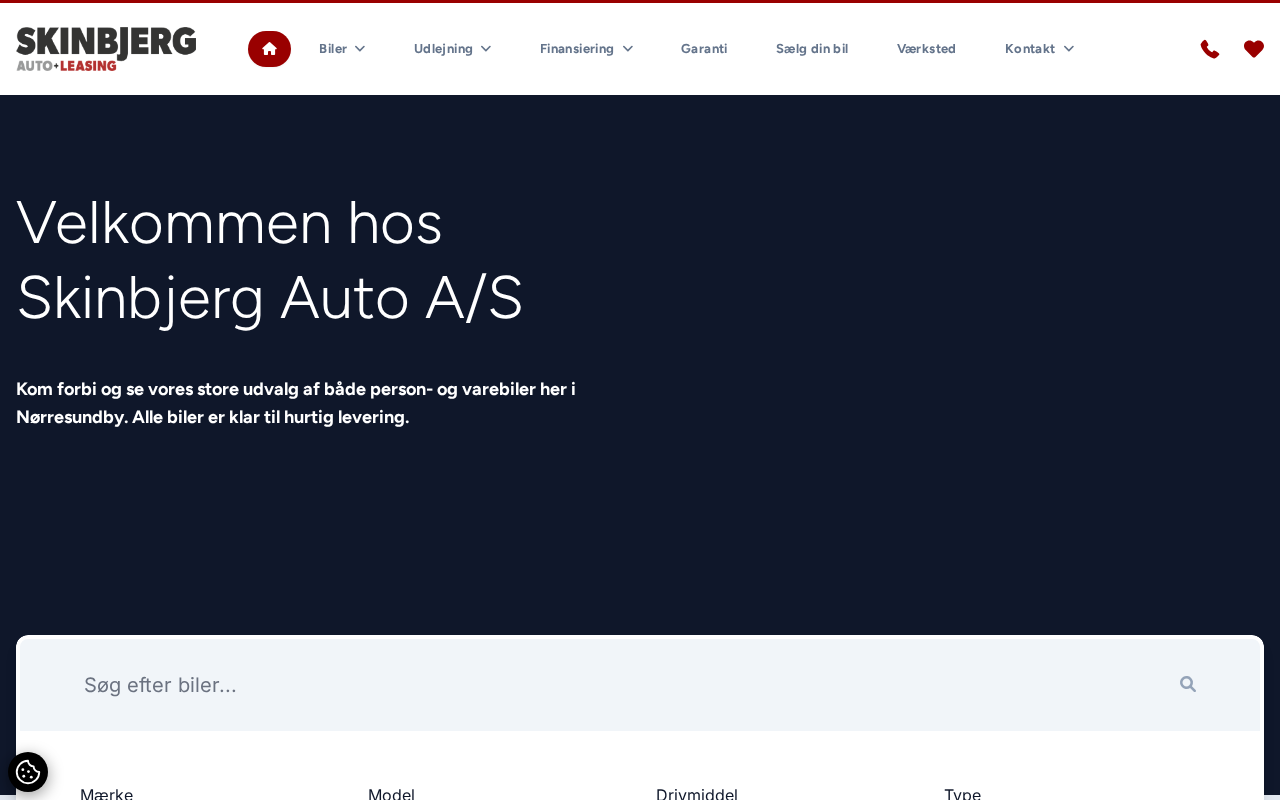Select the Kontakt text in navigation
This screenshot has height=800, width=1280.
(1029, 49)
